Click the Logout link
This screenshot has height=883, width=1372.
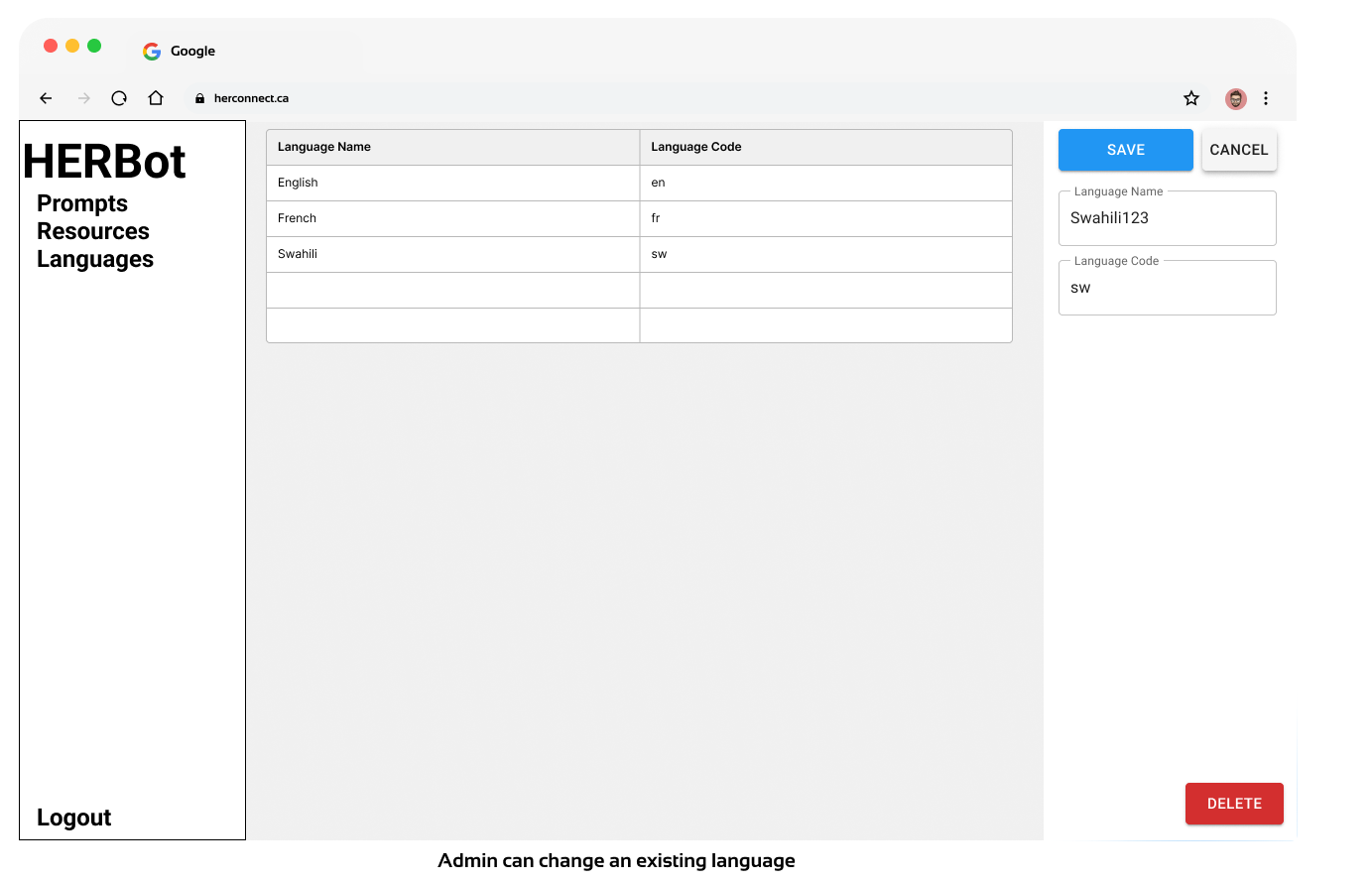74,818
